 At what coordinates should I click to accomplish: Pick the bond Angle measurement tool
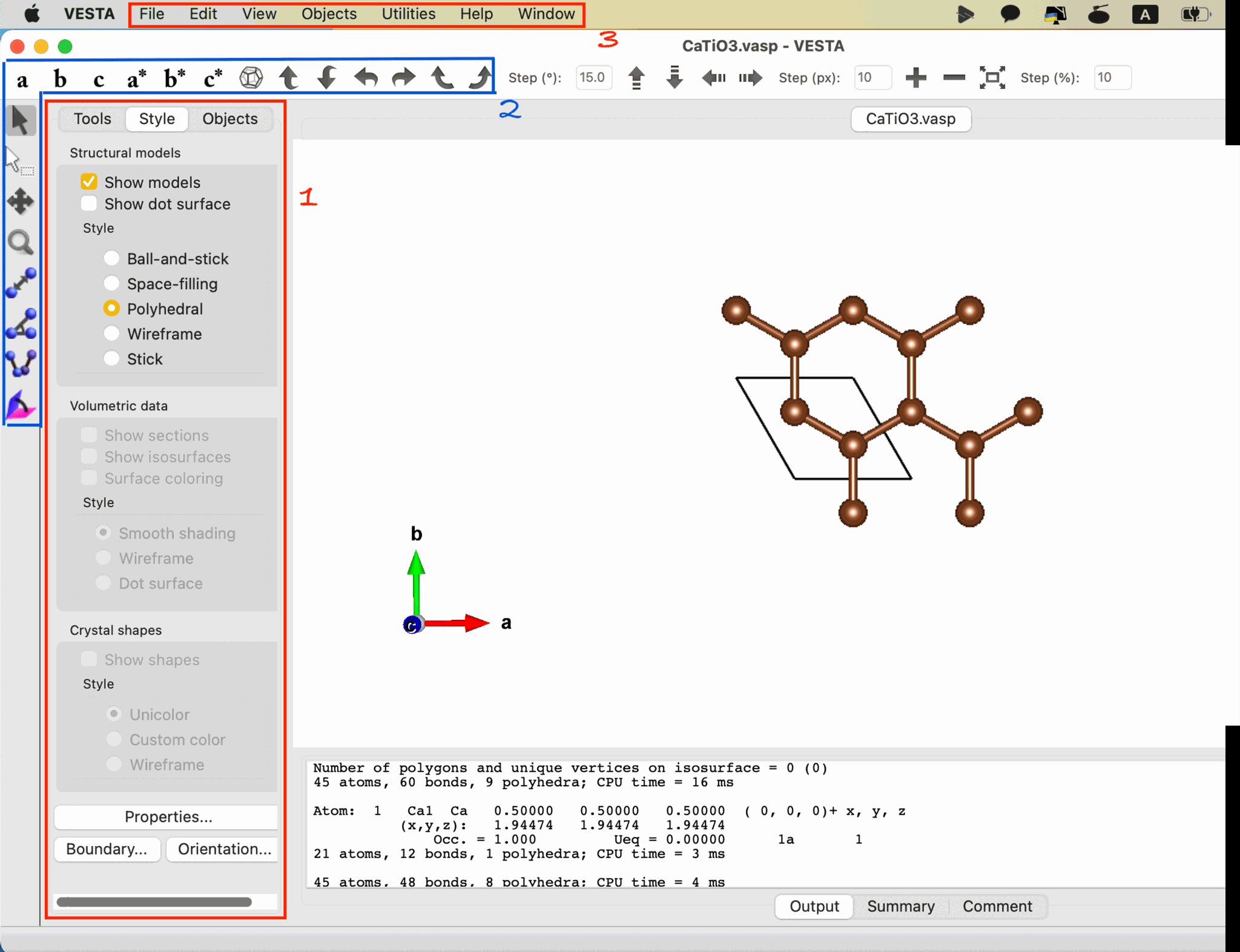click(x=21, y=323)
